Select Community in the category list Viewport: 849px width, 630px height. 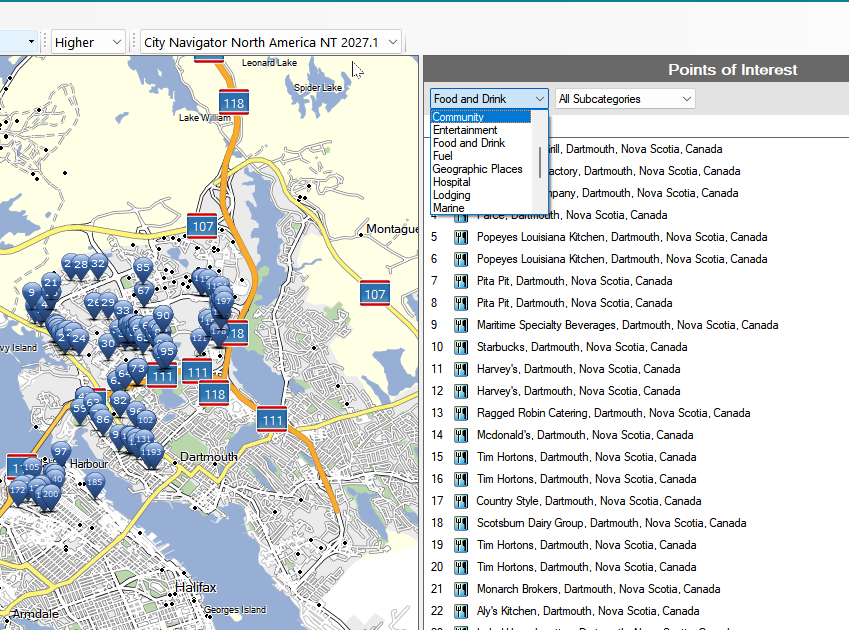tap(481, 117)
